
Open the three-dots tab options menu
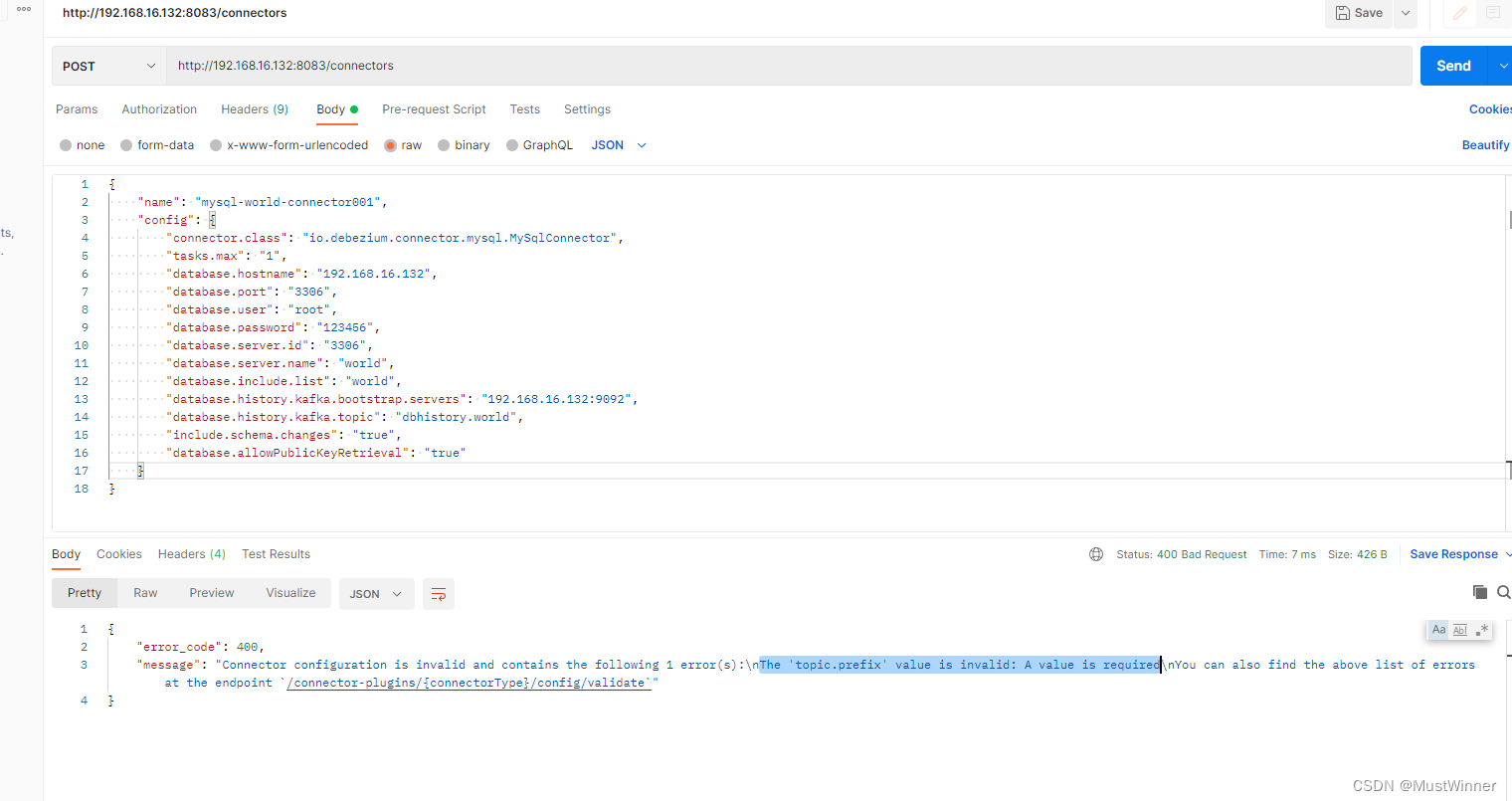click(x=24, y=10)
